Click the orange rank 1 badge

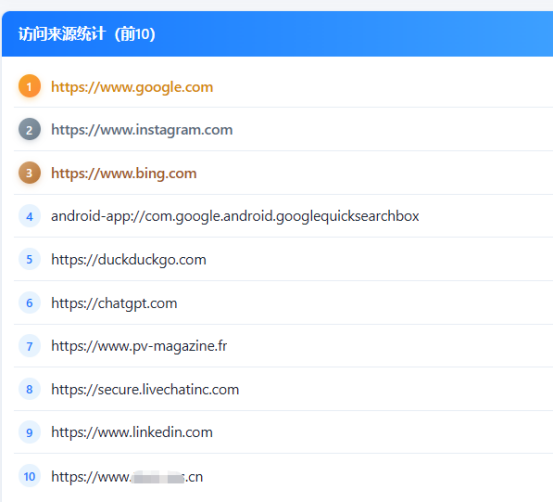point(29,86)
